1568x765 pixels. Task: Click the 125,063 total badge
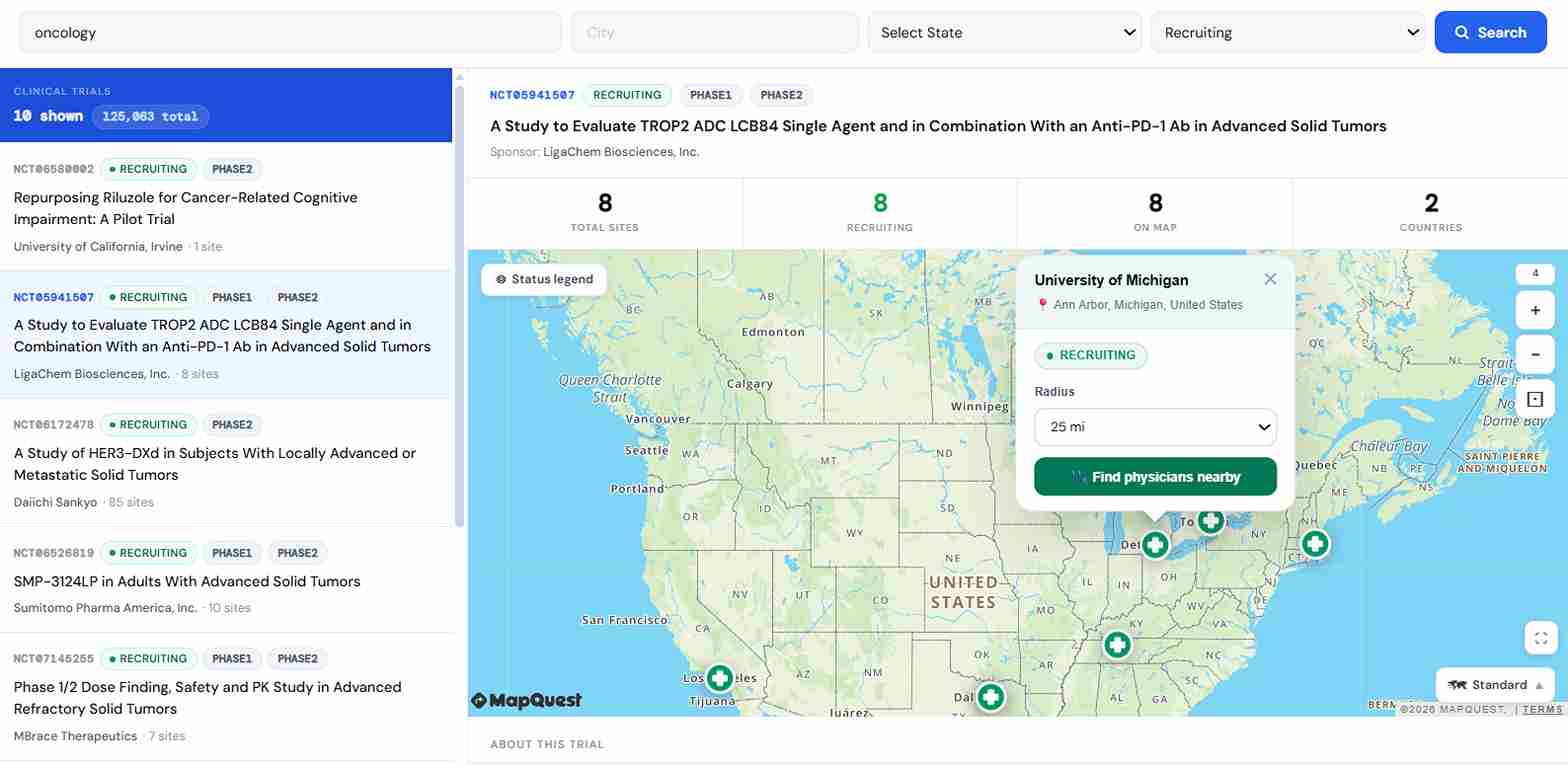151,116
